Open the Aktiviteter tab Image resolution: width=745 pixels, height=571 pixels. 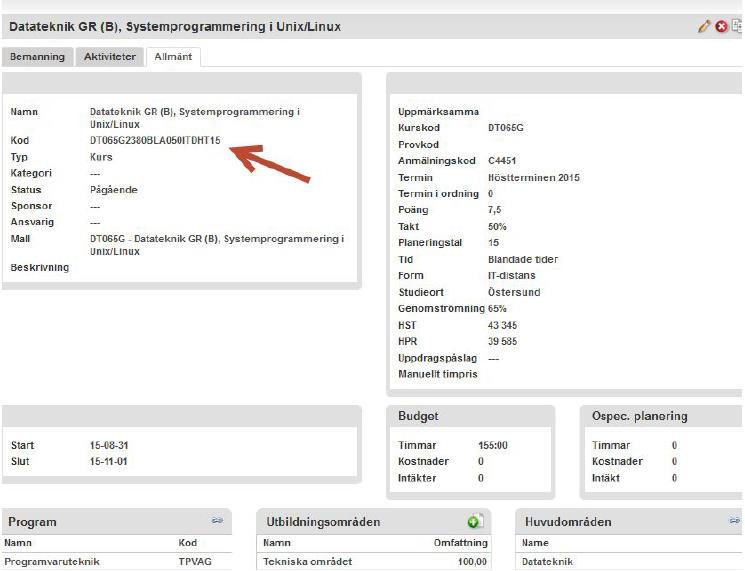click(110, 57)
